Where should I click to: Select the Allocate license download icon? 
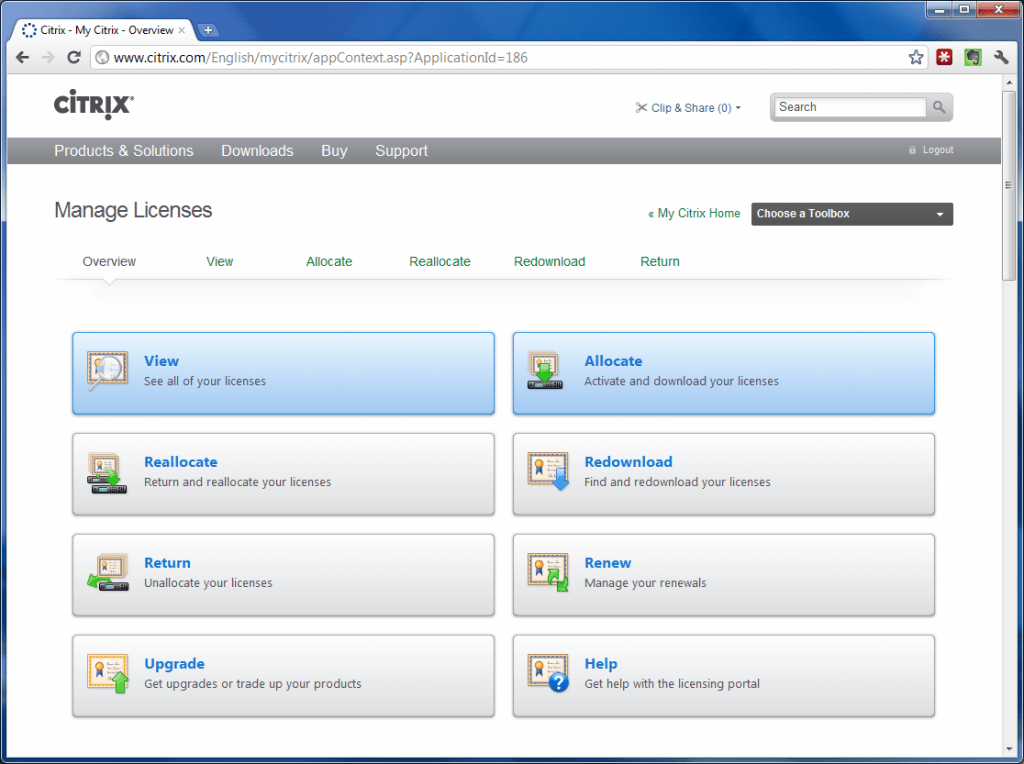tap(546, 369)
